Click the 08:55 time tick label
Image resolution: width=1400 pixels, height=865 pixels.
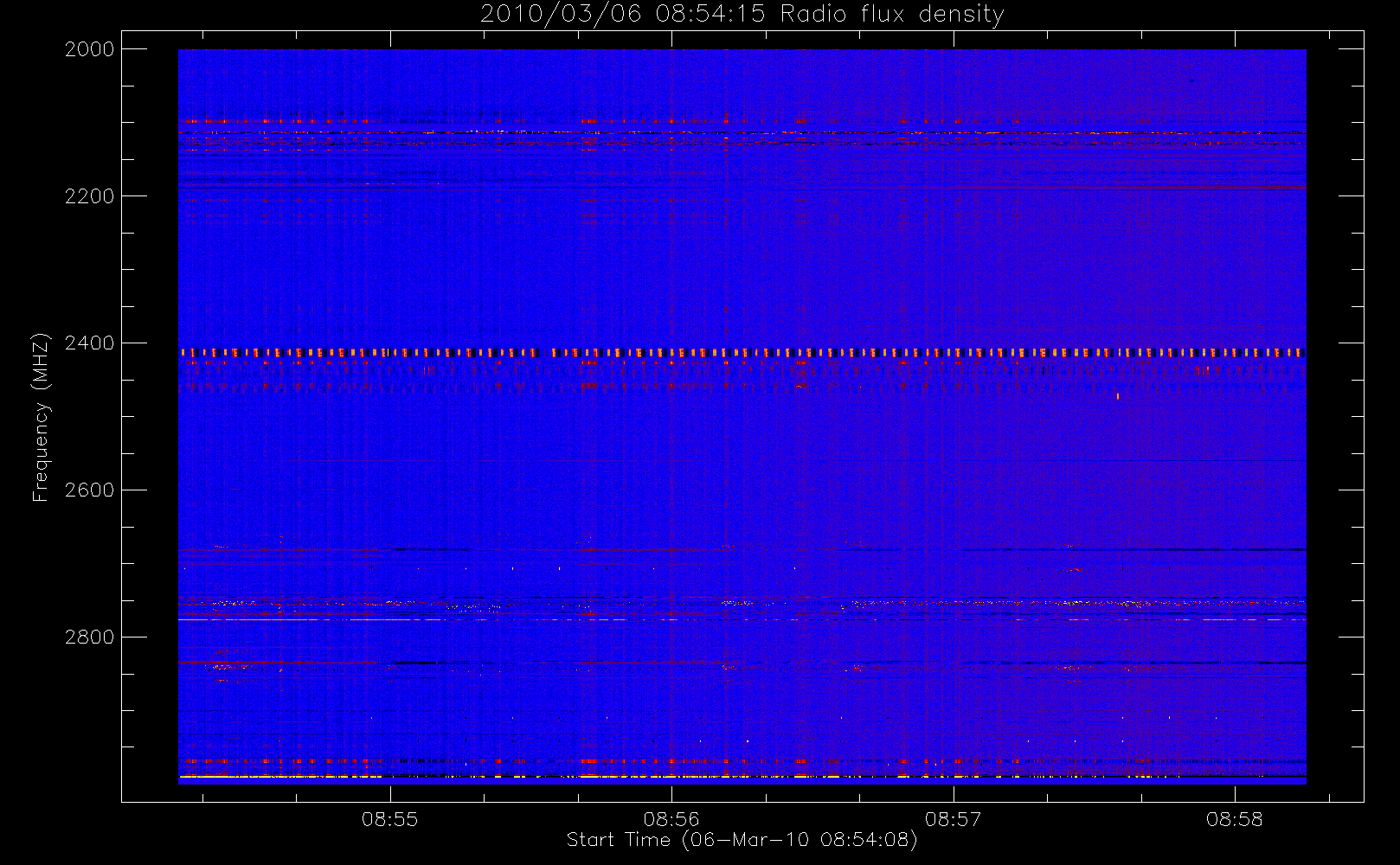click(x=389, y=819)
